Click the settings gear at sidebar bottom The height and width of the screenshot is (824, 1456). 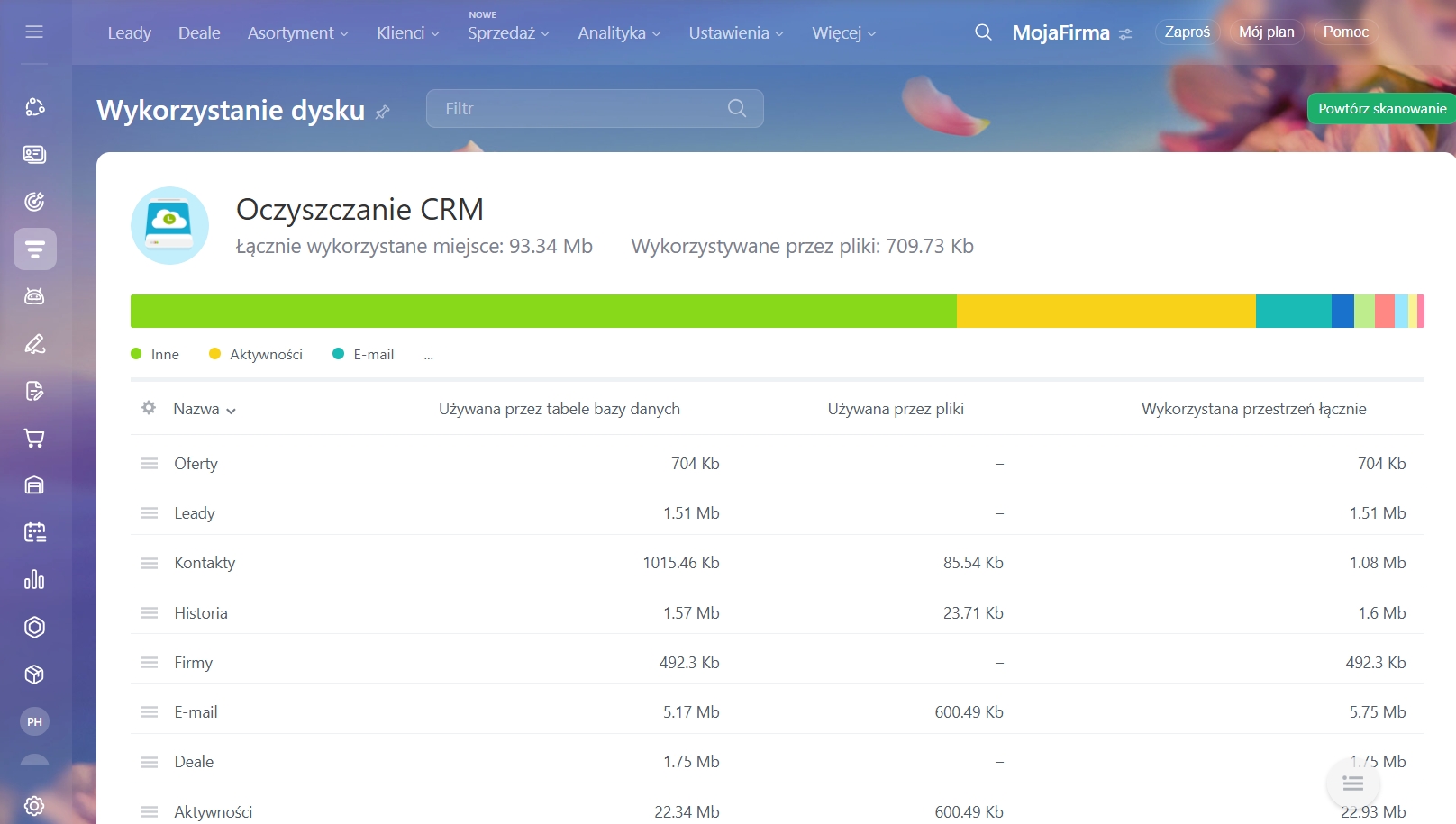(34, 805)
